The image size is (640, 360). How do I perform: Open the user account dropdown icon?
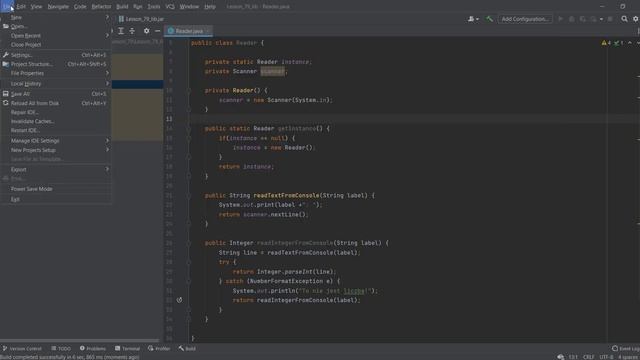pos(473,19)
